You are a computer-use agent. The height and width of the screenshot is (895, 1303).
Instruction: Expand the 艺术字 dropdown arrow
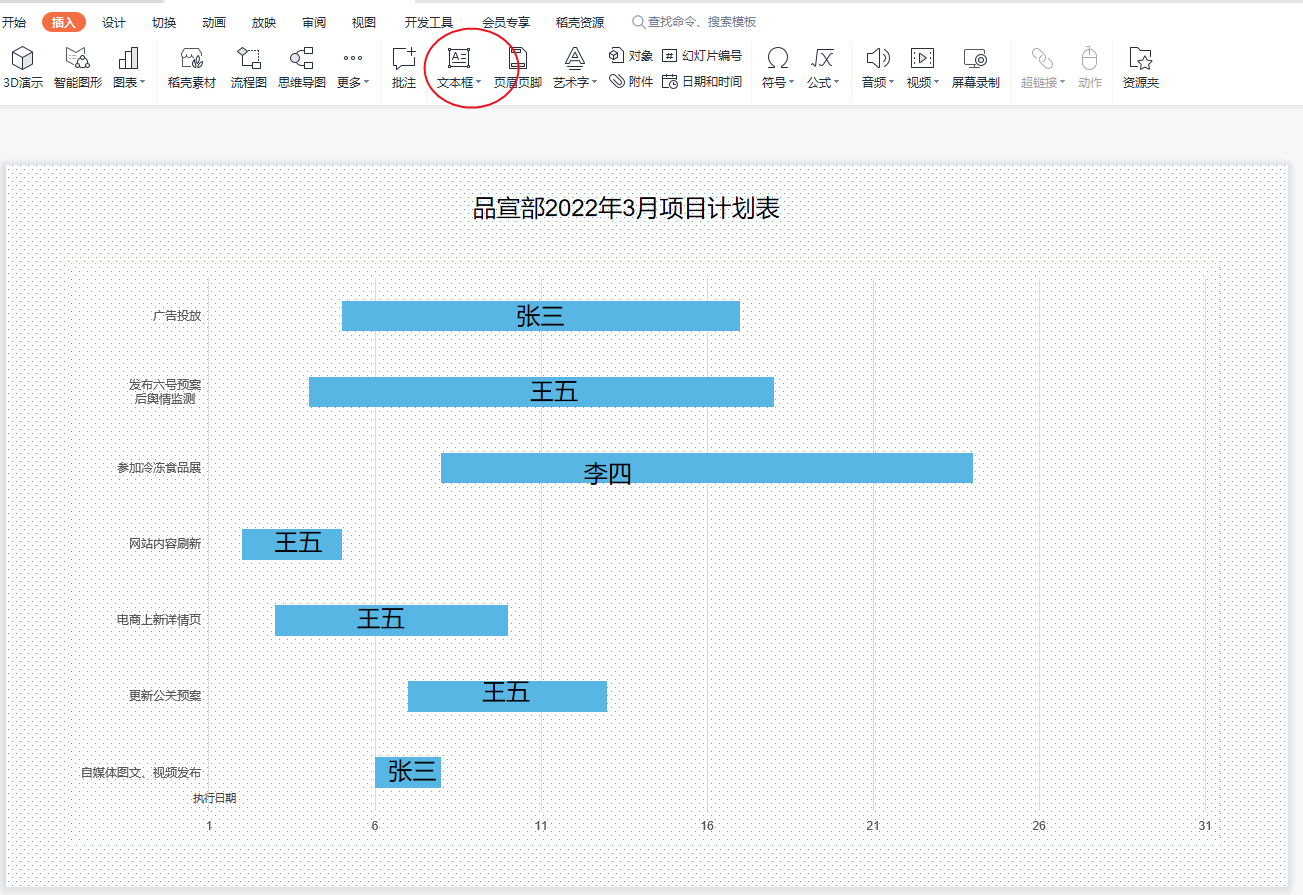point(594,83)
